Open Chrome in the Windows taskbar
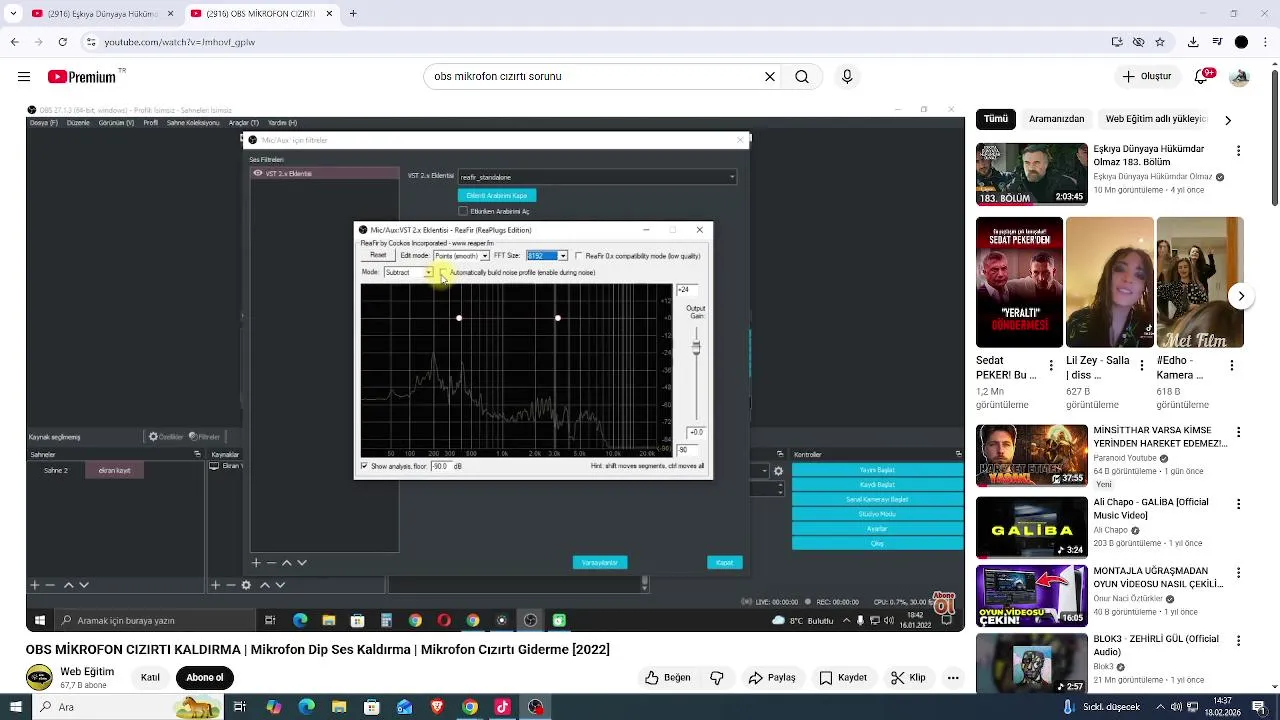This screenshot has width=1280, height=720. (470, 707)
